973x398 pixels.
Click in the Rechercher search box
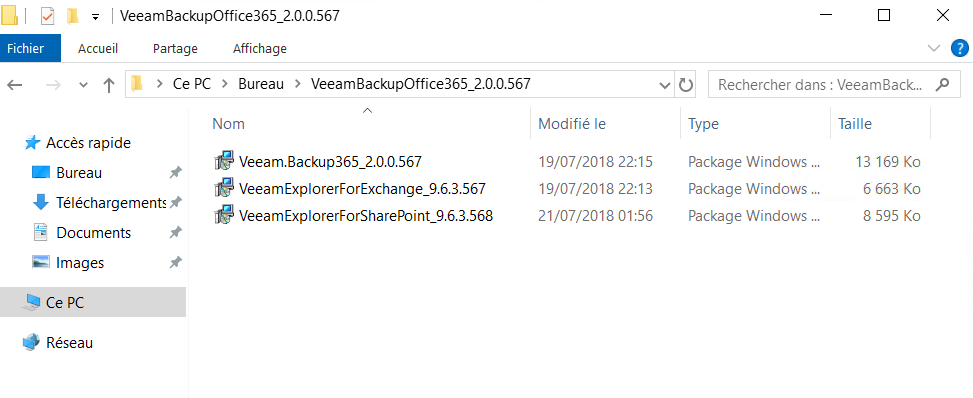point(822,84)
